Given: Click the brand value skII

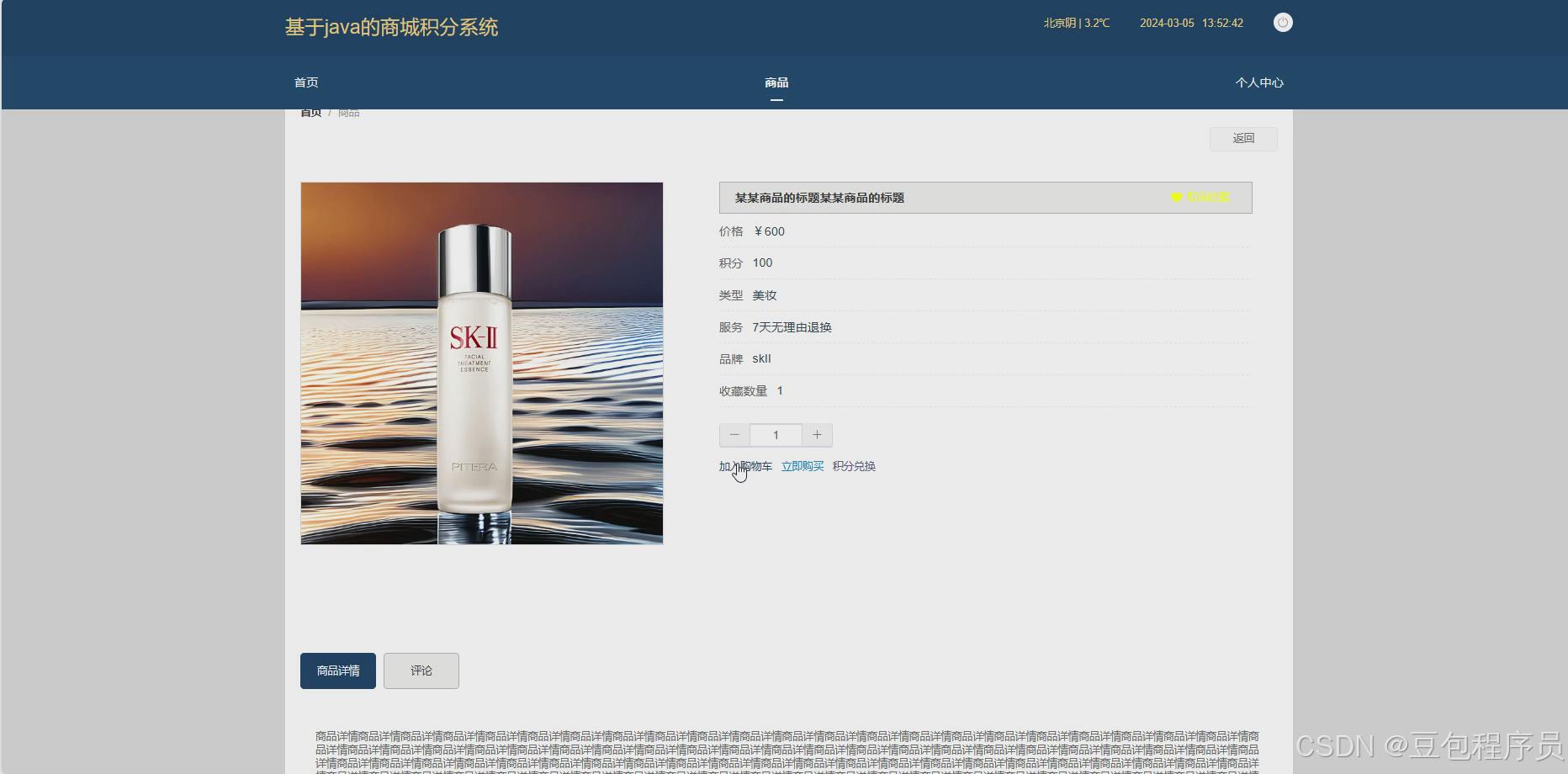Looking at the screenshot, I should (x=761, y=358).
